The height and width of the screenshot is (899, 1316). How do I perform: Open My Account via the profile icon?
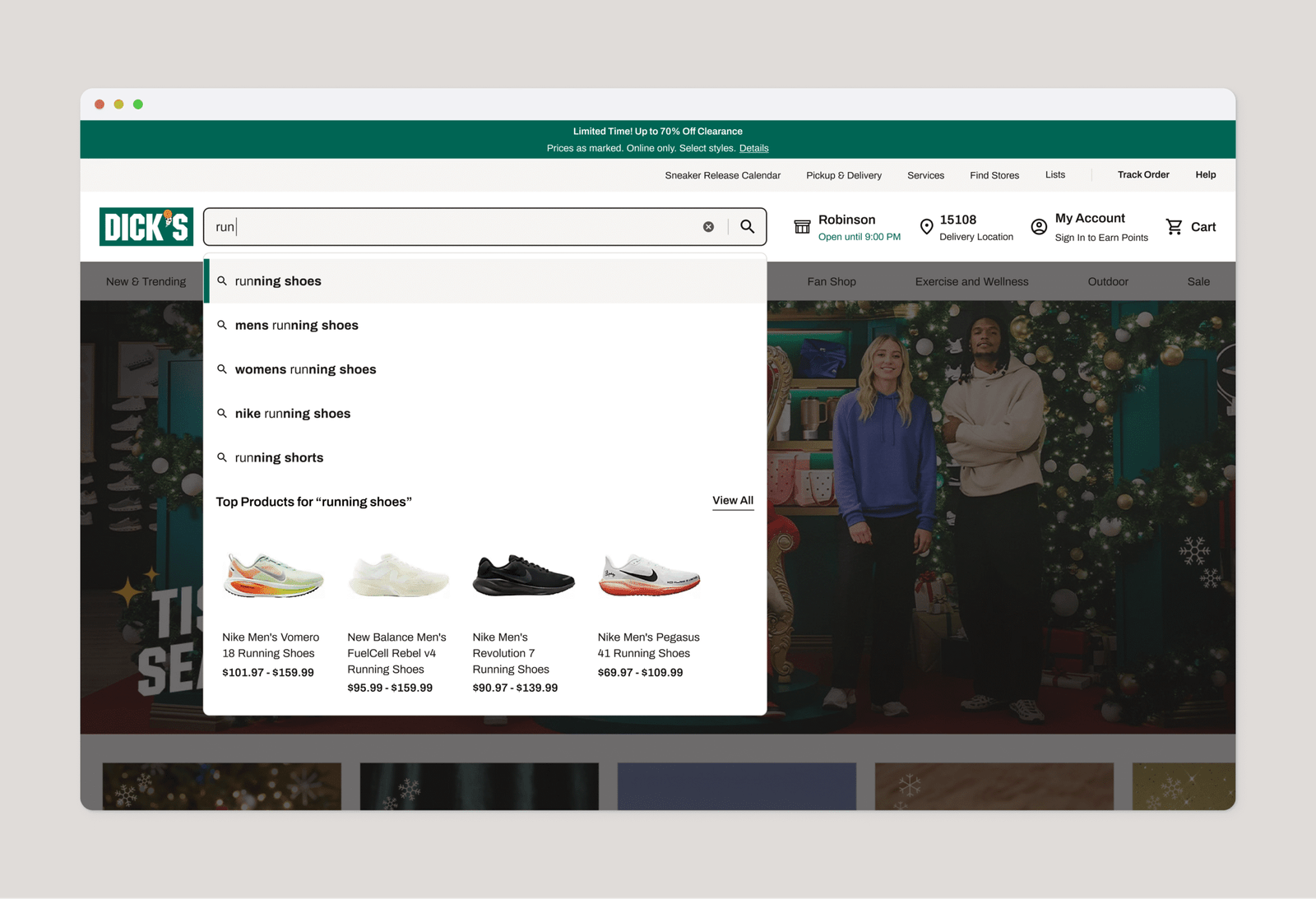pyautogui.click(x=1038, y=226)
